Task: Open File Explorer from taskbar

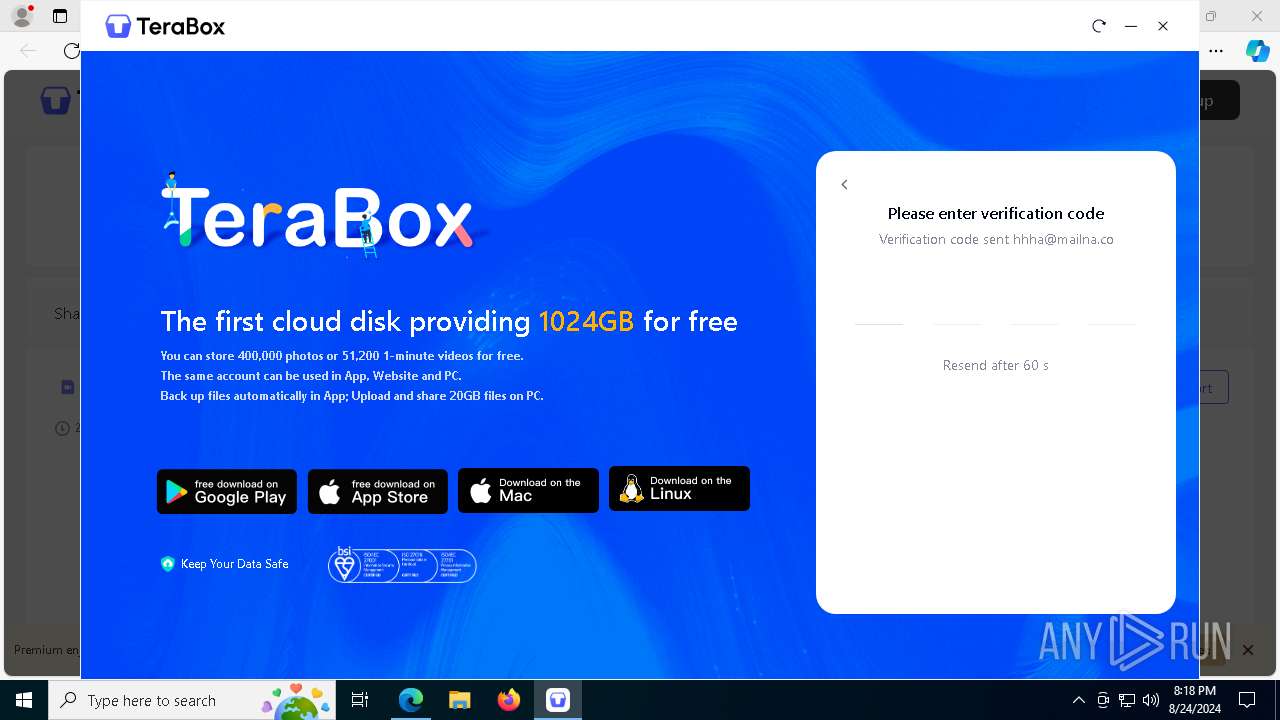Action: [459, 700]
